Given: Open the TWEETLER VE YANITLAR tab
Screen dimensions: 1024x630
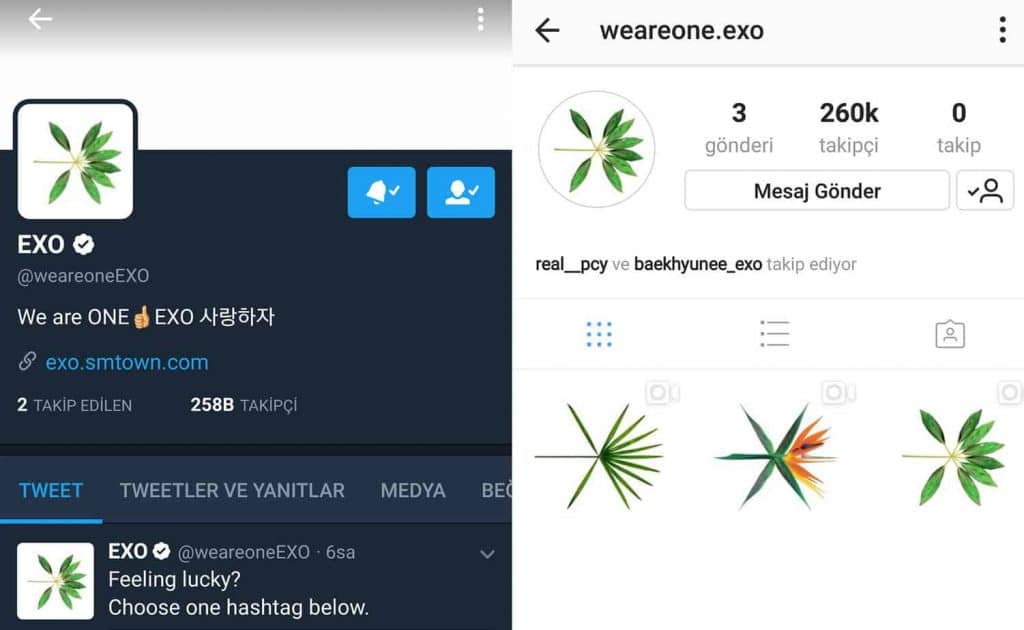Looking at the screenshot, I should click(x=232, y=490).
